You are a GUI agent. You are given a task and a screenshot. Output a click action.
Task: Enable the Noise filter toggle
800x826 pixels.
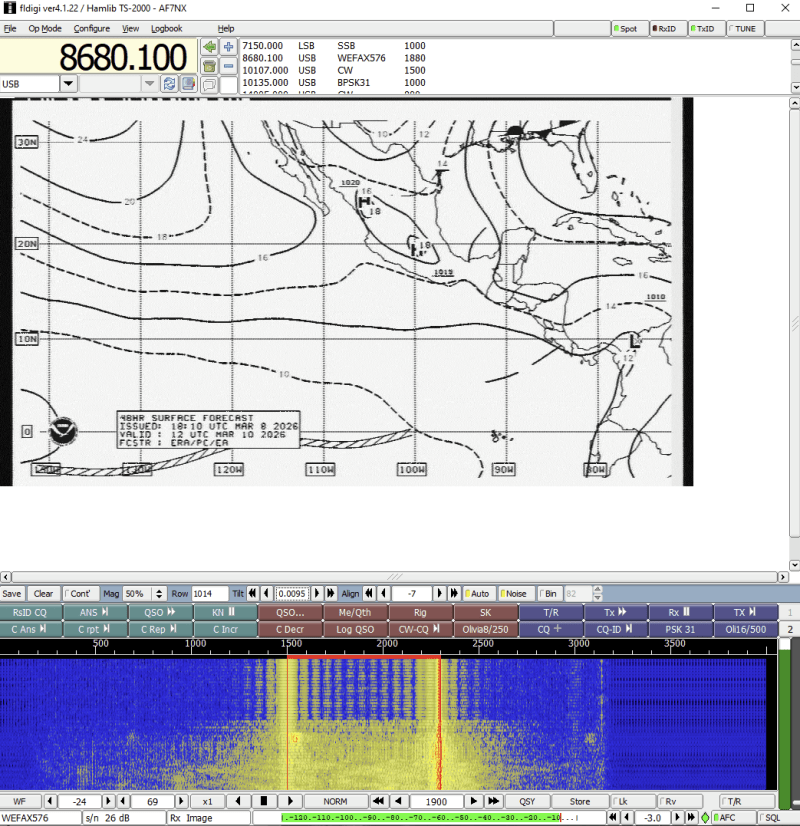(514, 594)
